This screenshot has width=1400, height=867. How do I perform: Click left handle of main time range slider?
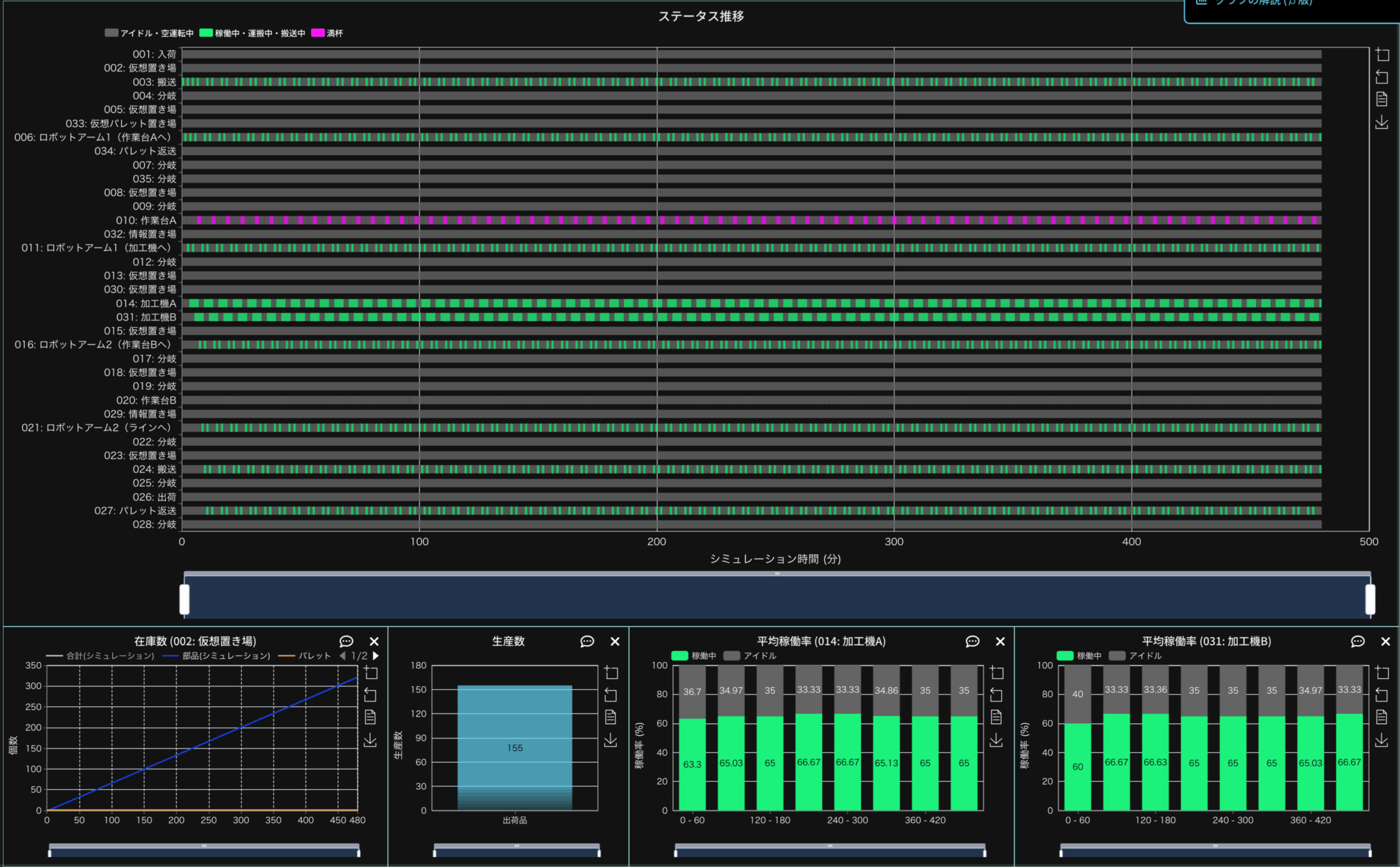(185, 599)
